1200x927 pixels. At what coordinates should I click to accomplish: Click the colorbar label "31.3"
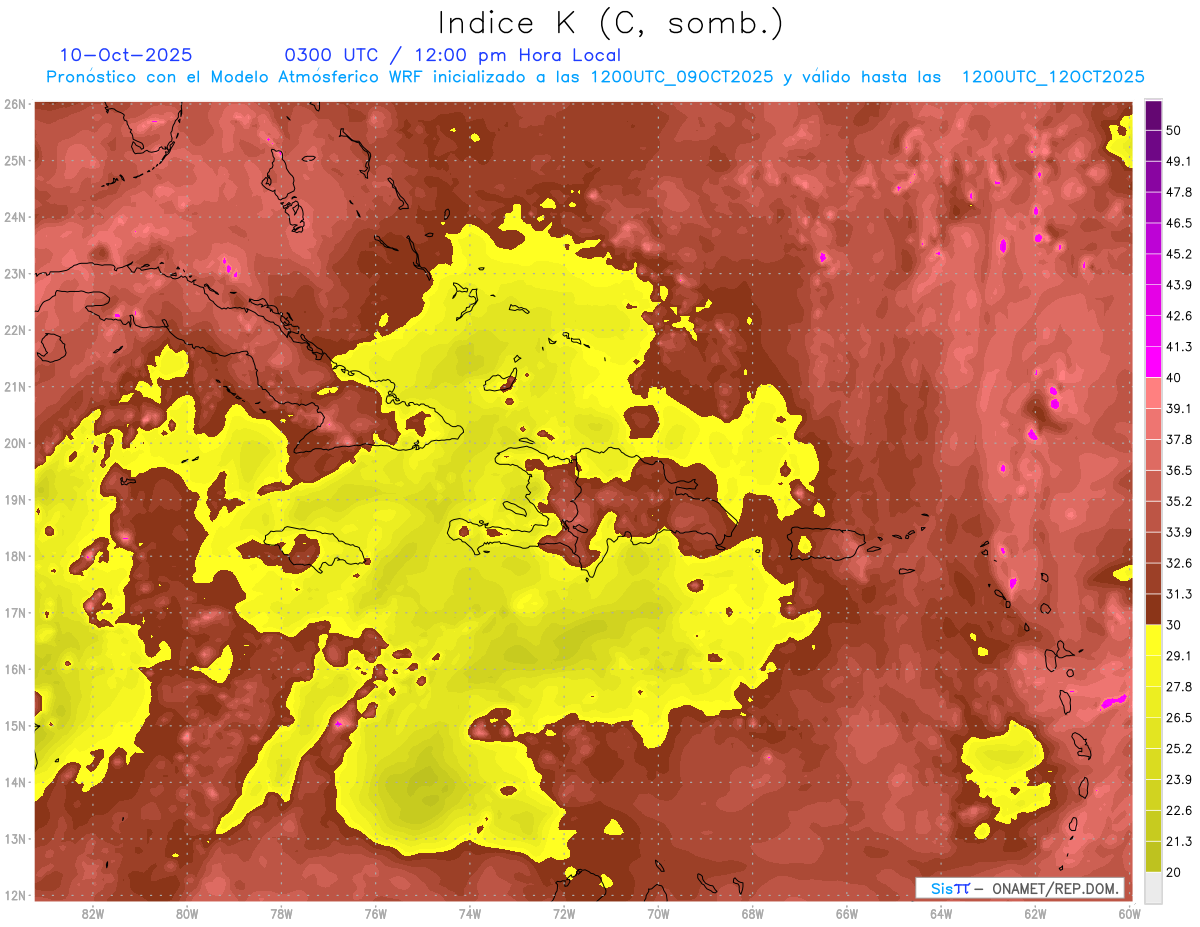pyautogui.click(x=1178, y=594)
